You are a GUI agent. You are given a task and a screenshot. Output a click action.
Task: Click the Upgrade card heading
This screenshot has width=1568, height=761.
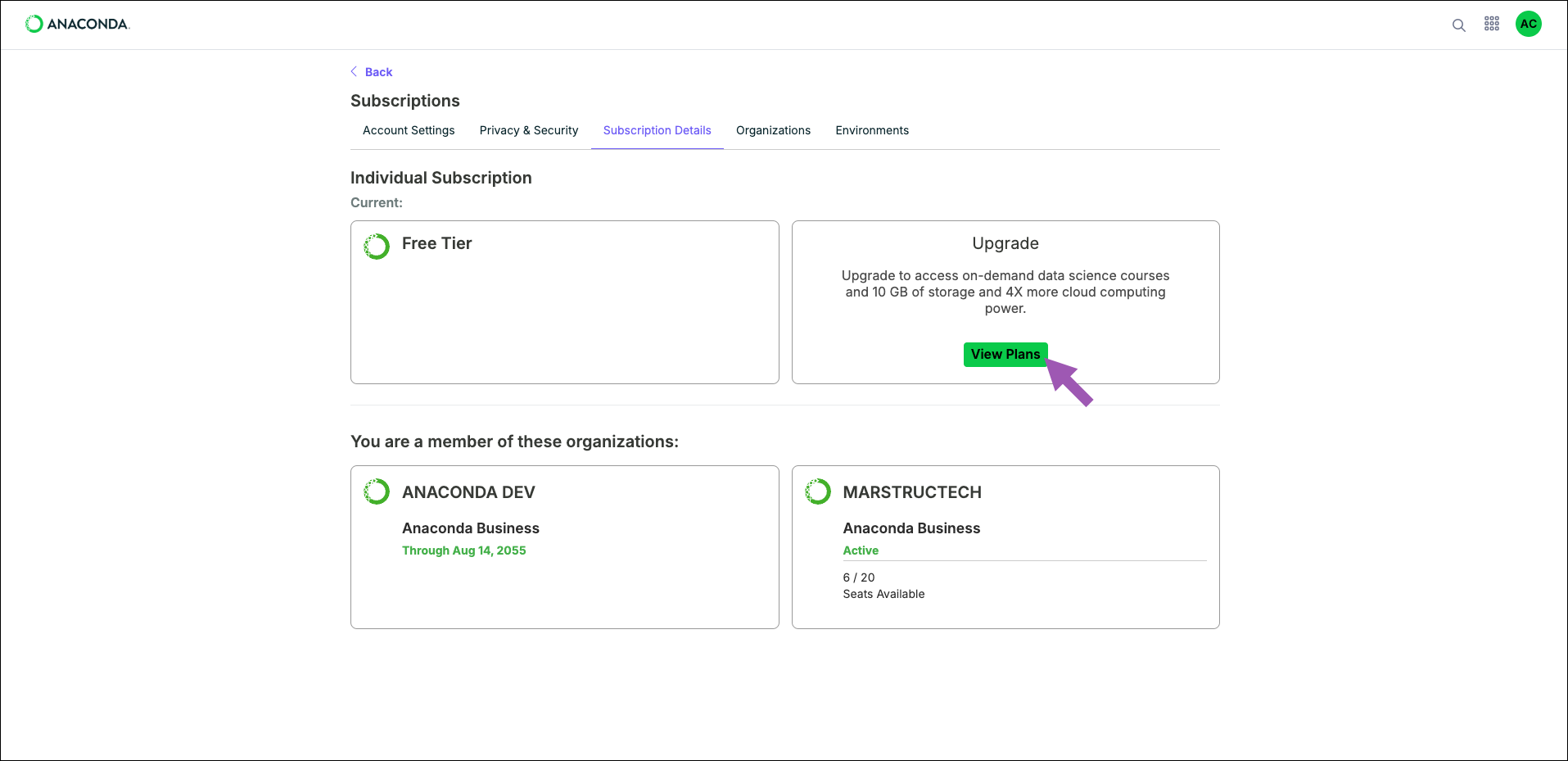click(1005, 243)
